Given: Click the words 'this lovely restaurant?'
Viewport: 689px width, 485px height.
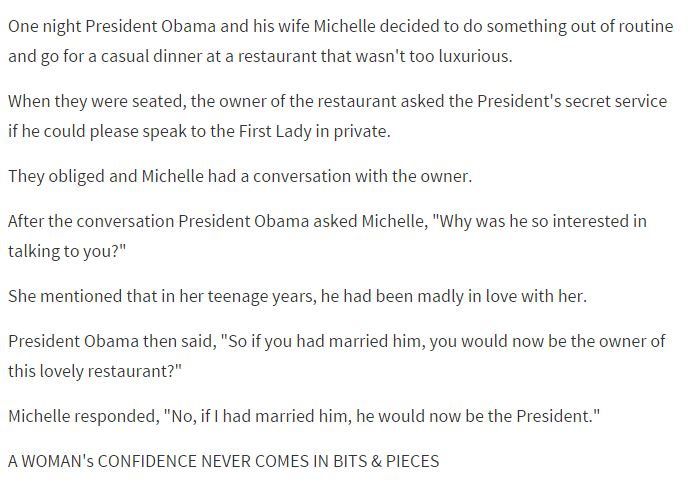Looking at the screenshot, I should point(94,371).
